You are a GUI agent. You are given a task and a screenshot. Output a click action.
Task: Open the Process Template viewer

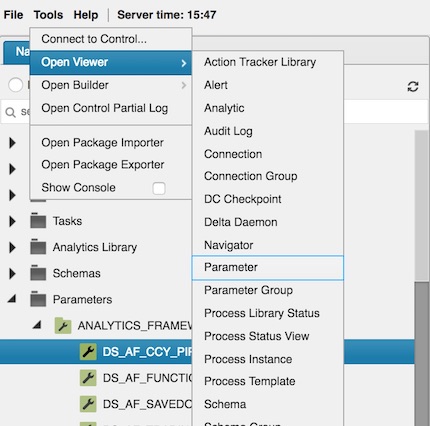(x=268, y=381)
